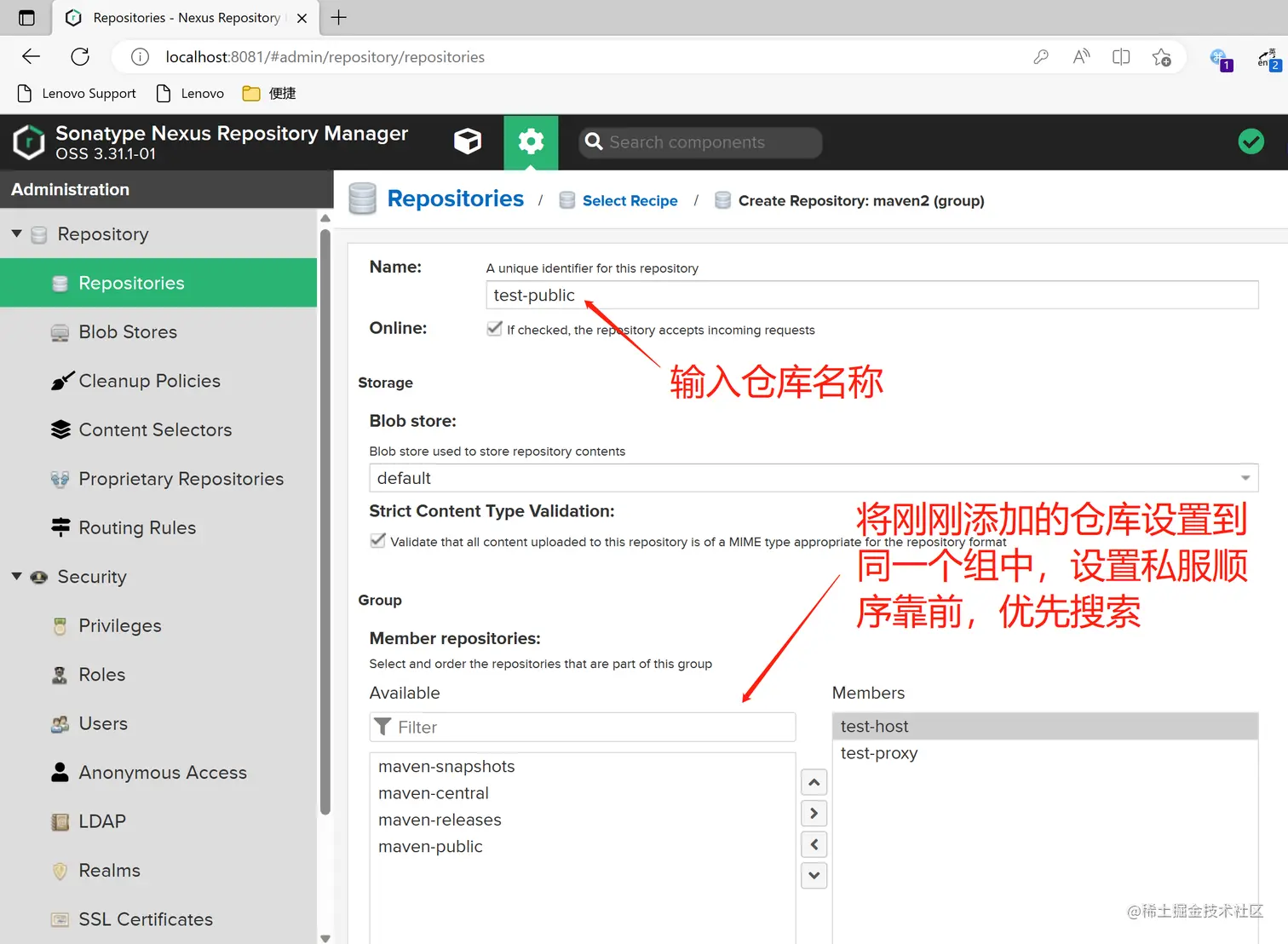1288x944 pixels.
Task: Click Select Recipe breadcrumb link
Action: [x=630, y=201]
